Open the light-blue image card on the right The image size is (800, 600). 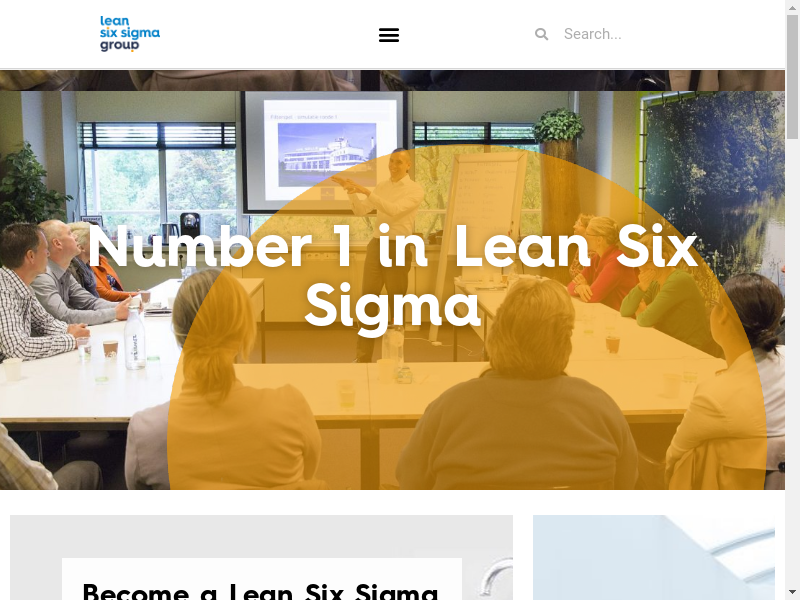654,557
